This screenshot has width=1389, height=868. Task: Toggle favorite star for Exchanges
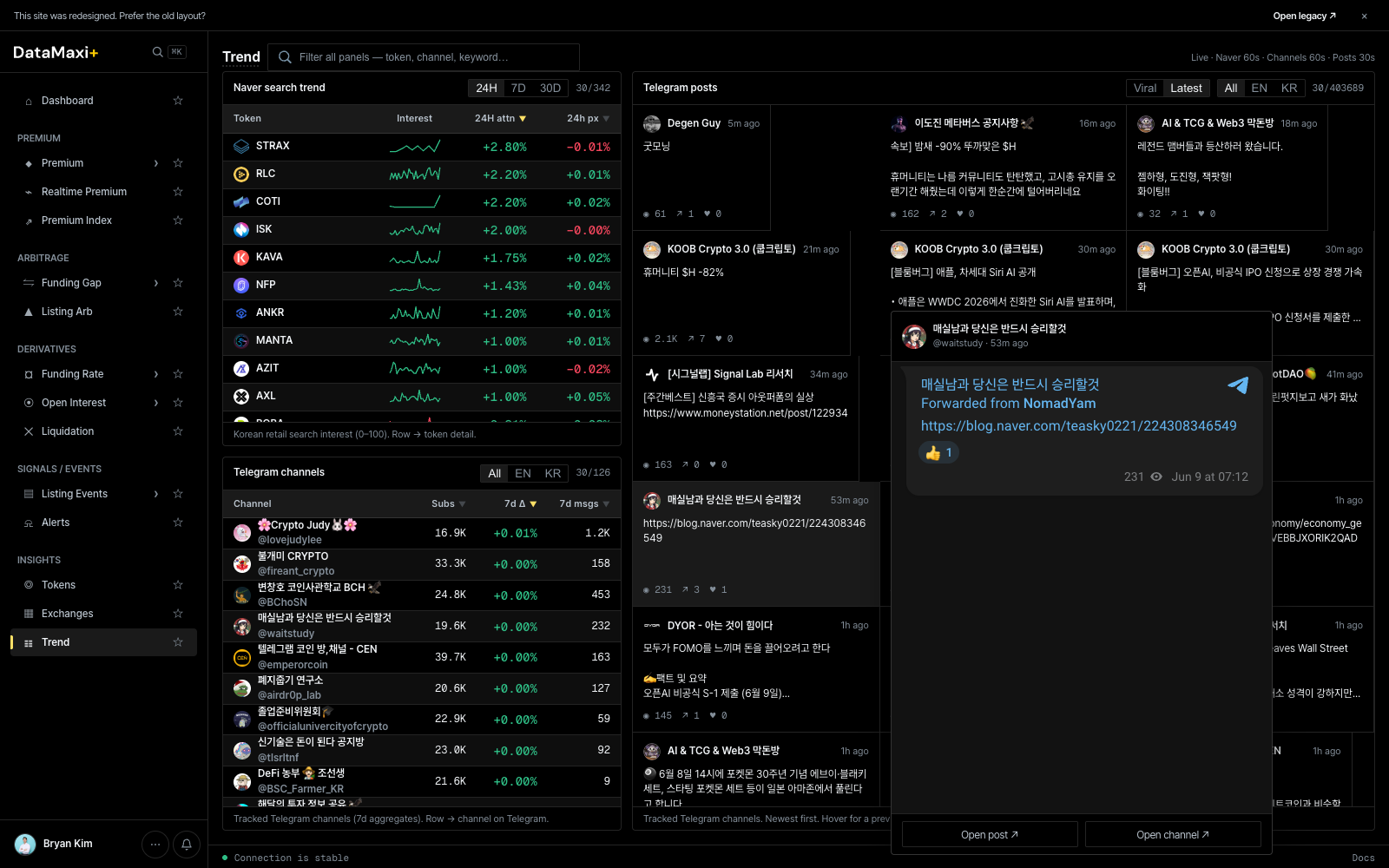tap(178, 614)
